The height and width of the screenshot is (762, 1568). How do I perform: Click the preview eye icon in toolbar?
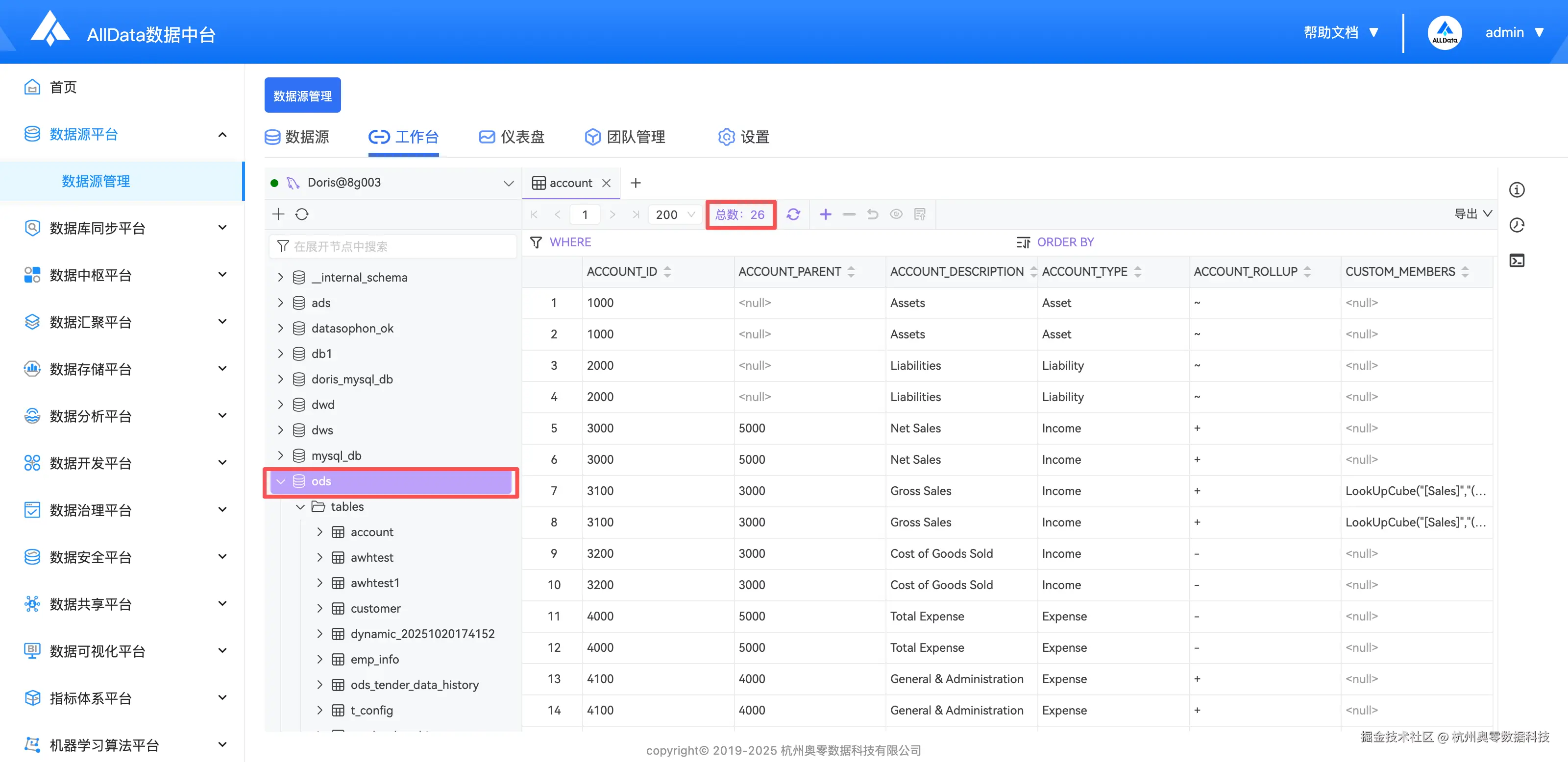pos(896,214)
